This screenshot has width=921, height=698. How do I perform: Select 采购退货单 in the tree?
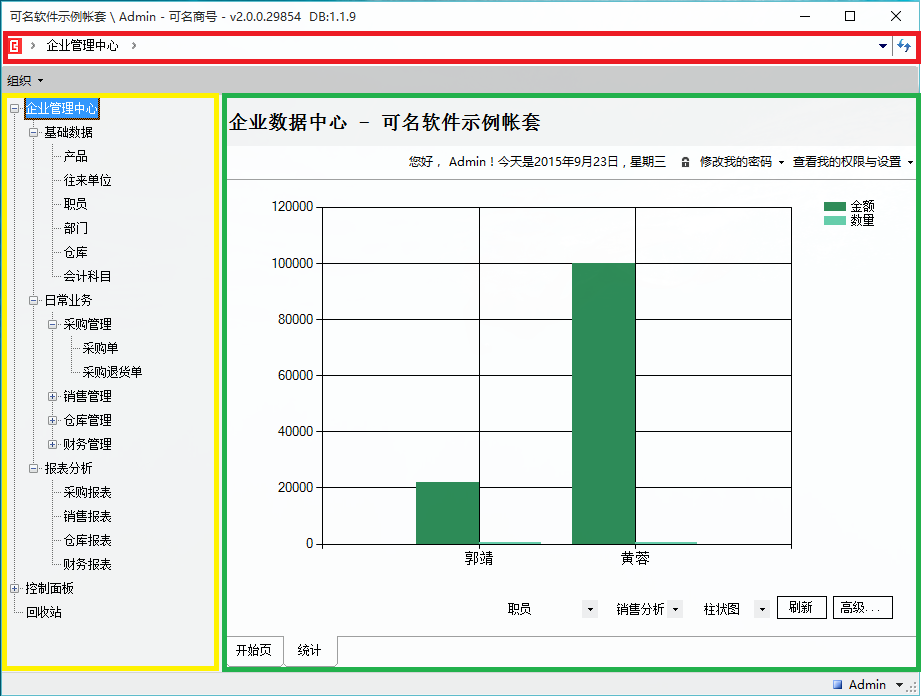(112, 372)
